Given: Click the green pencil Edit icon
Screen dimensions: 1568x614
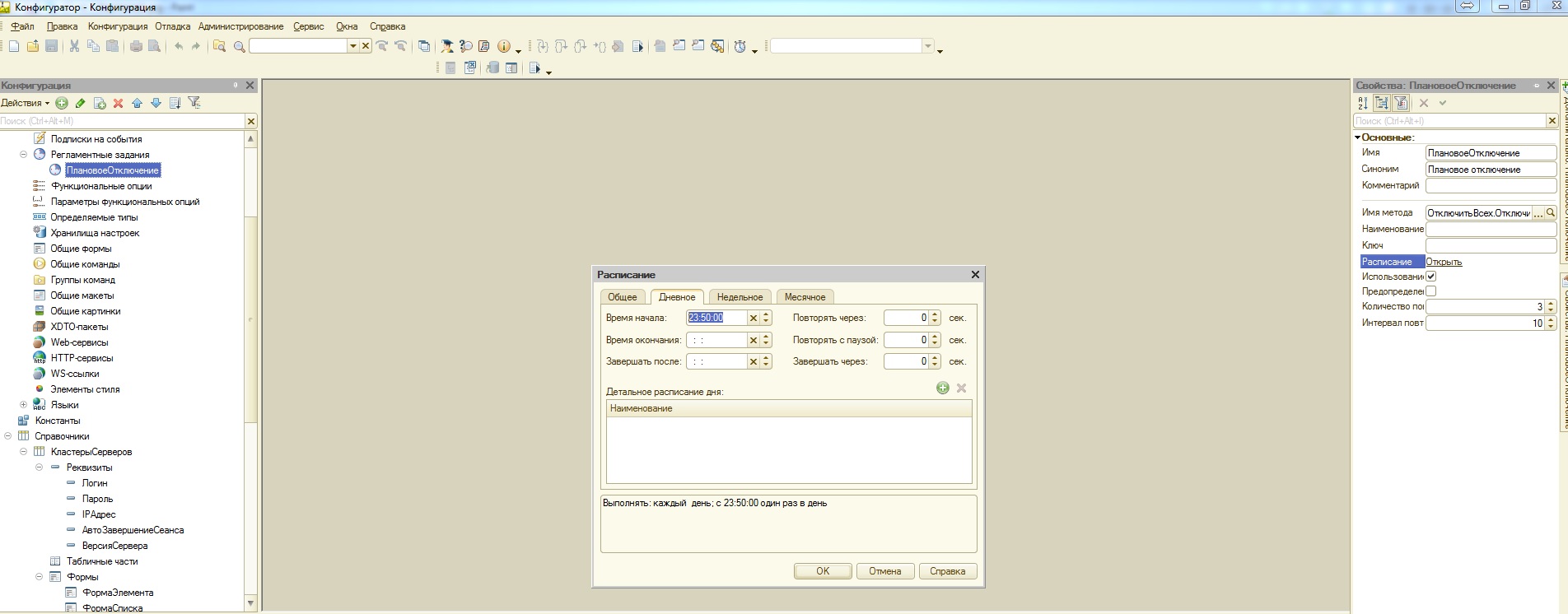Looking at the screenshot, I should pos(81,103).
